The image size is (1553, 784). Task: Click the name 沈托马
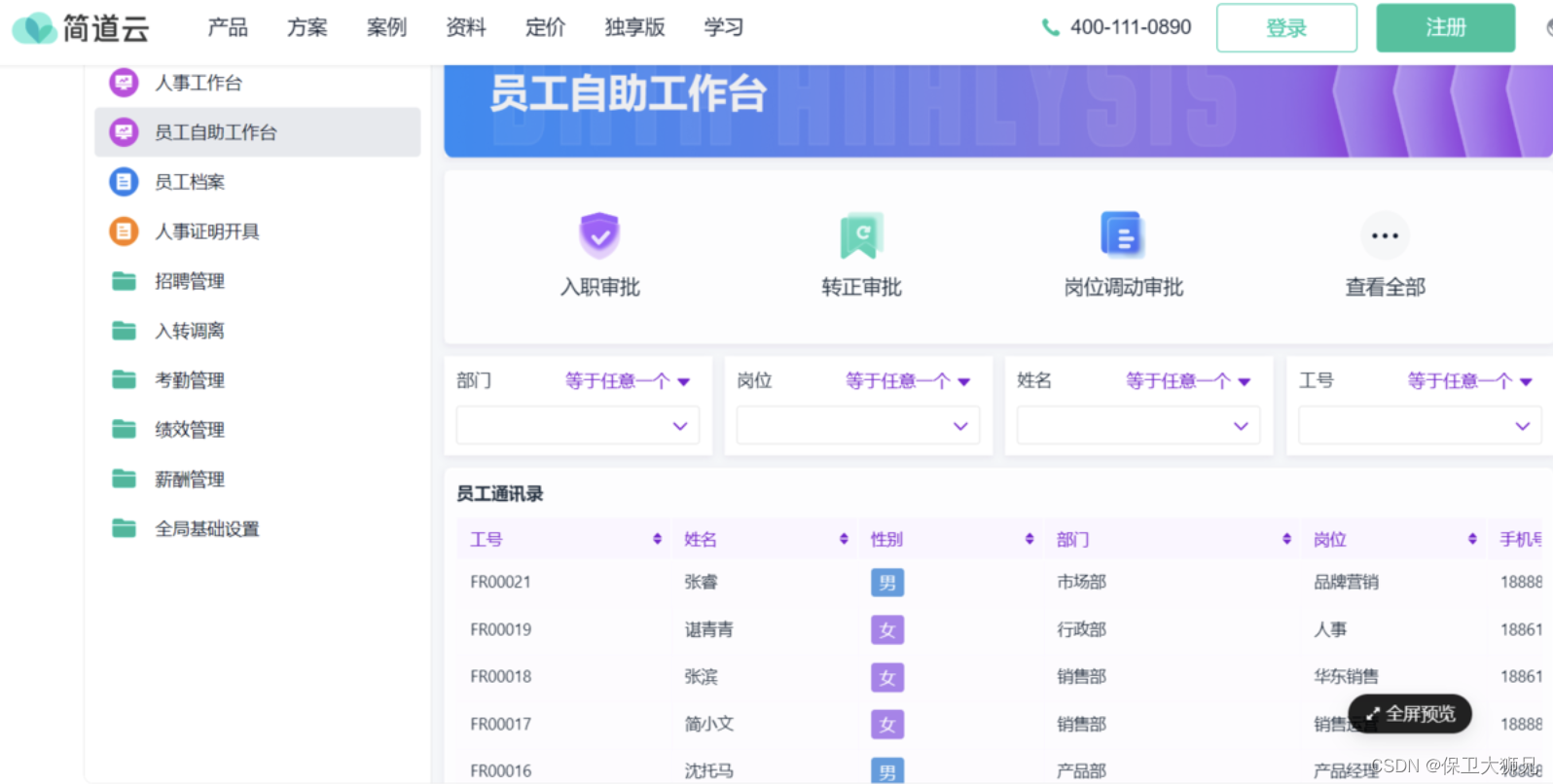[709, 770]
